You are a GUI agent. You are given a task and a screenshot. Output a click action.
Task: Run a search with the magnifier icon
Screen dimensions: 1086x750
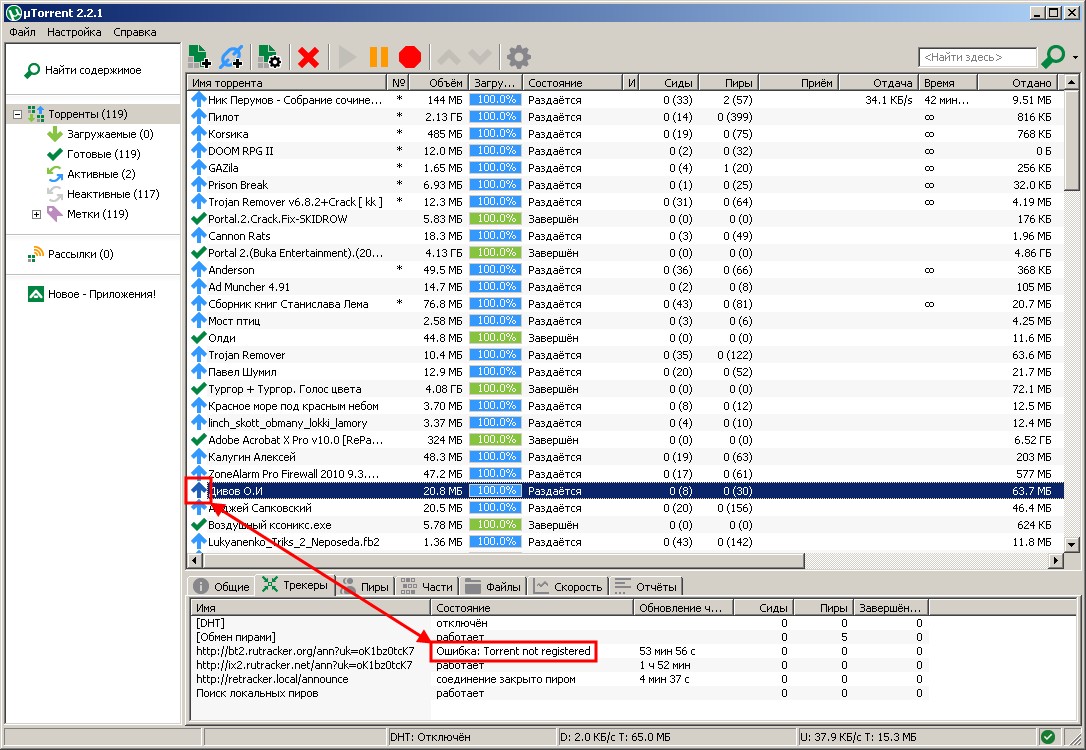pyautogui.click(x=1051, y=57)
